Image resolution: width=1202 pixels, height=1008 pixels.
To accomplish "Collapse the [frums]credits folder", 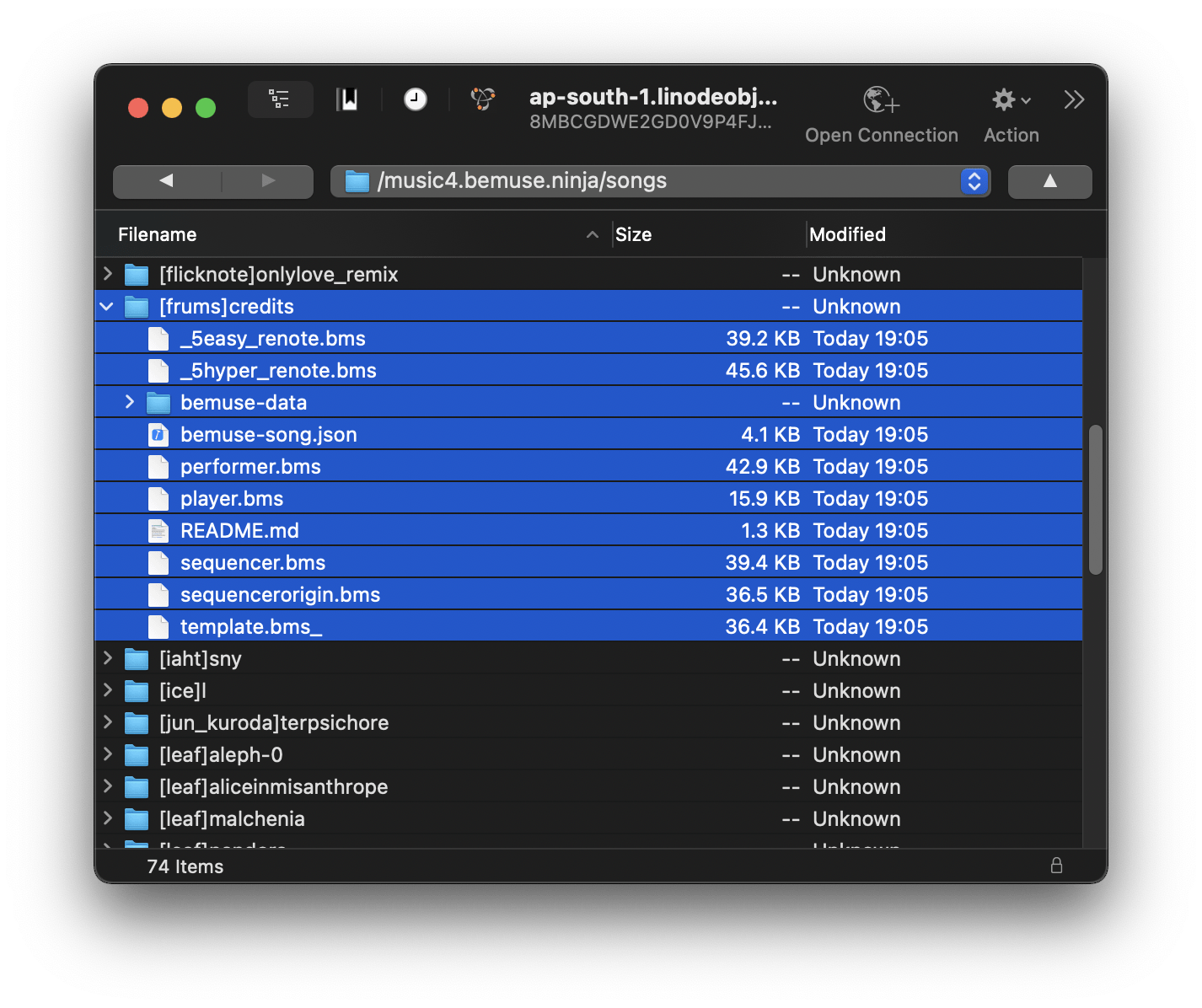I will click(x=106, y=306).
